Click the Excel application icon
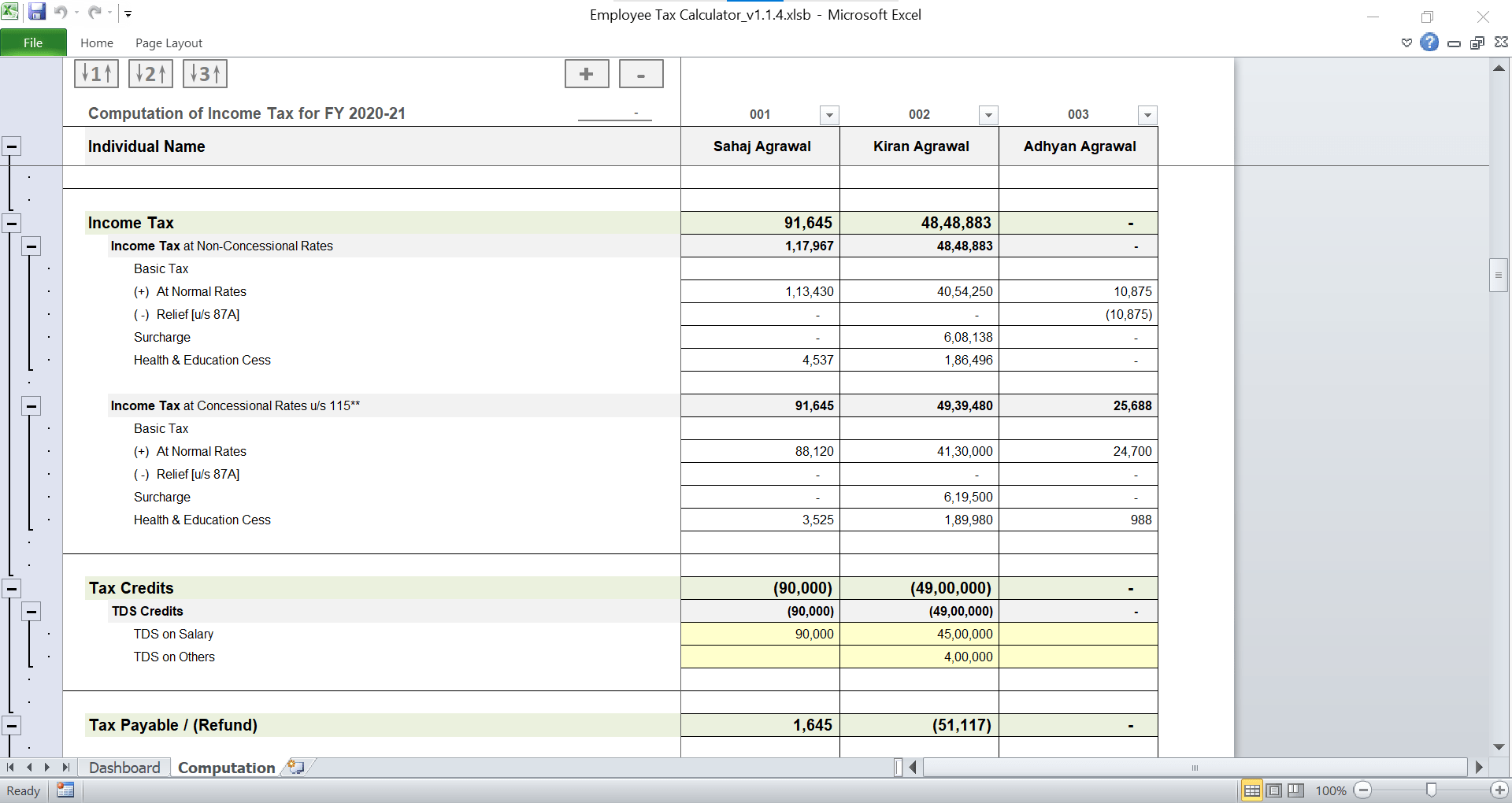 [x=10, y=12]
